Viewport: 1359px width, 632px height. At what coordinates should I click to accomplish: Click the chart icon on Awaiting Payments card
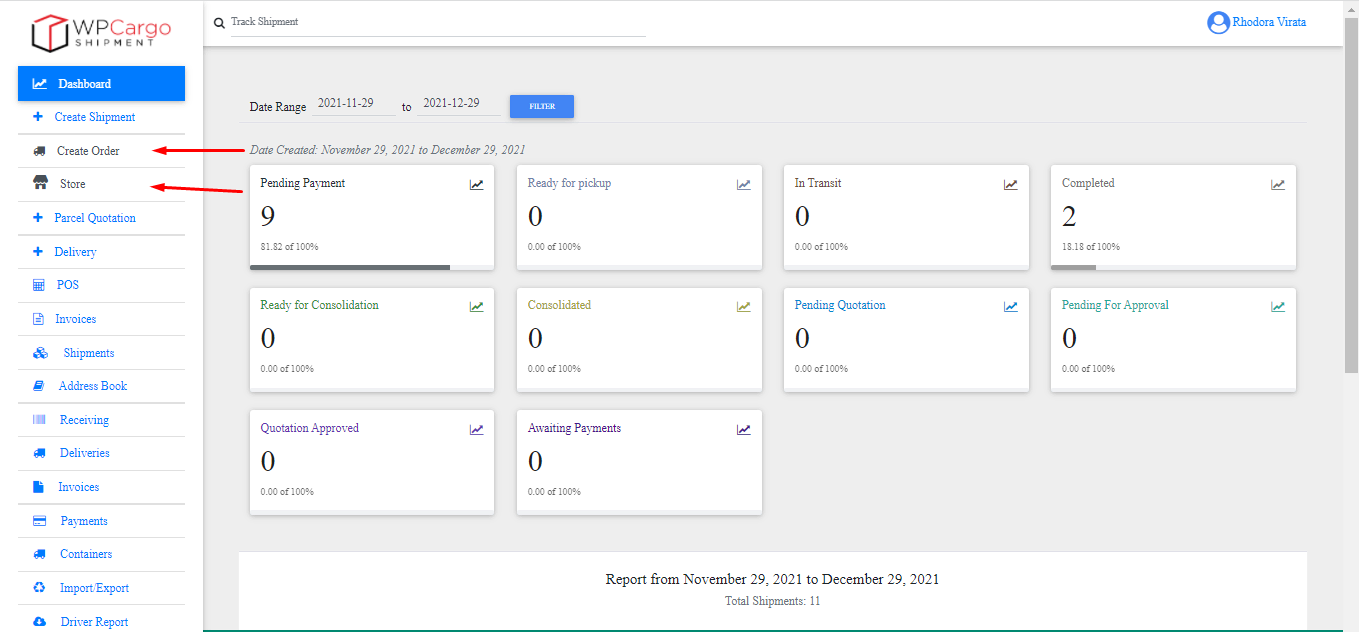[744, 430]
